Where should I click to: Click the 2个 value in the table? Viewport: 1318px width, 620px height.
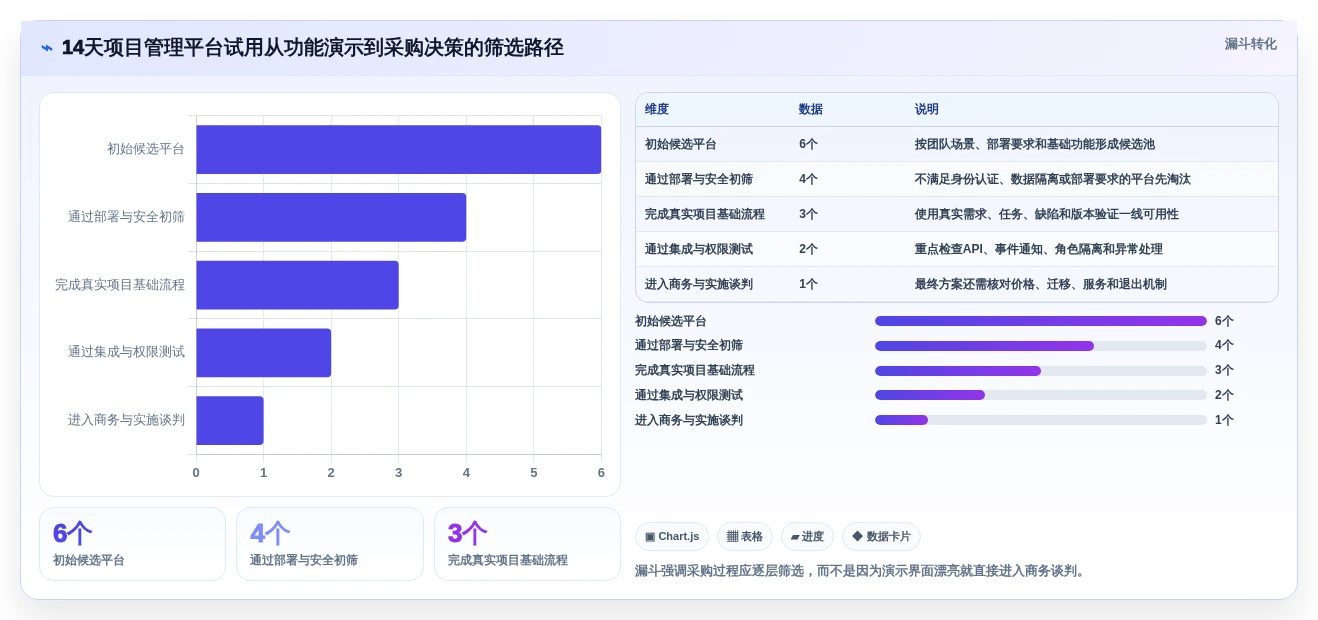[808, 249]
